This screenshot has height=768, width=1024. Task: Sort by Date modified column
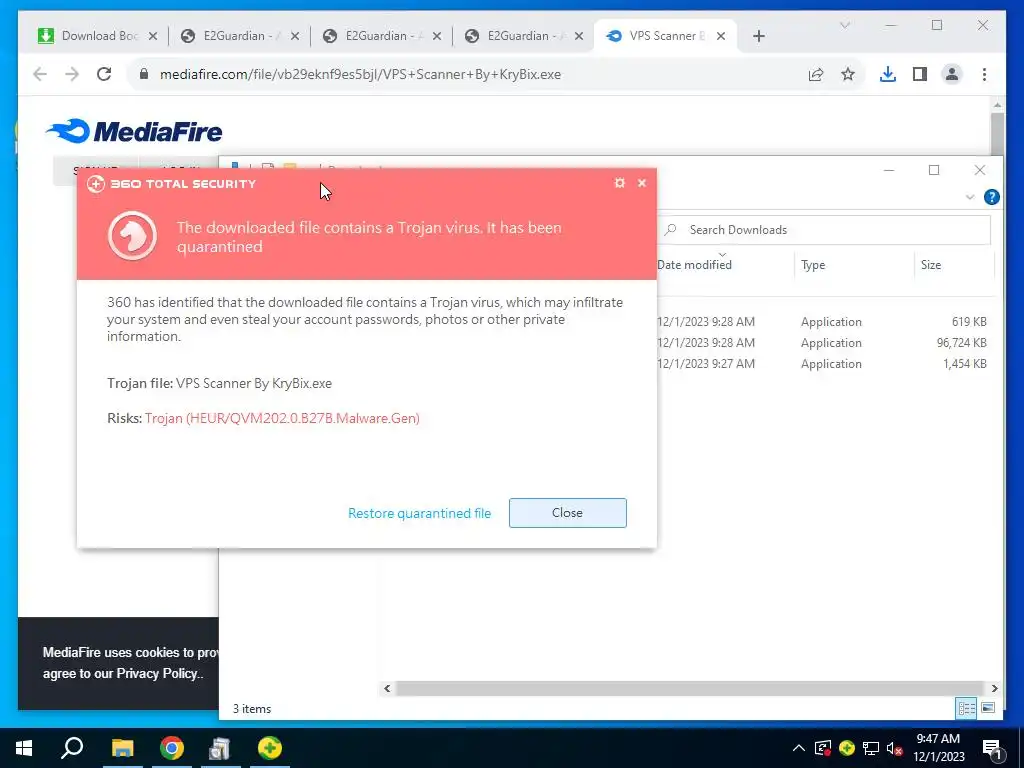(x=694, y=264)
